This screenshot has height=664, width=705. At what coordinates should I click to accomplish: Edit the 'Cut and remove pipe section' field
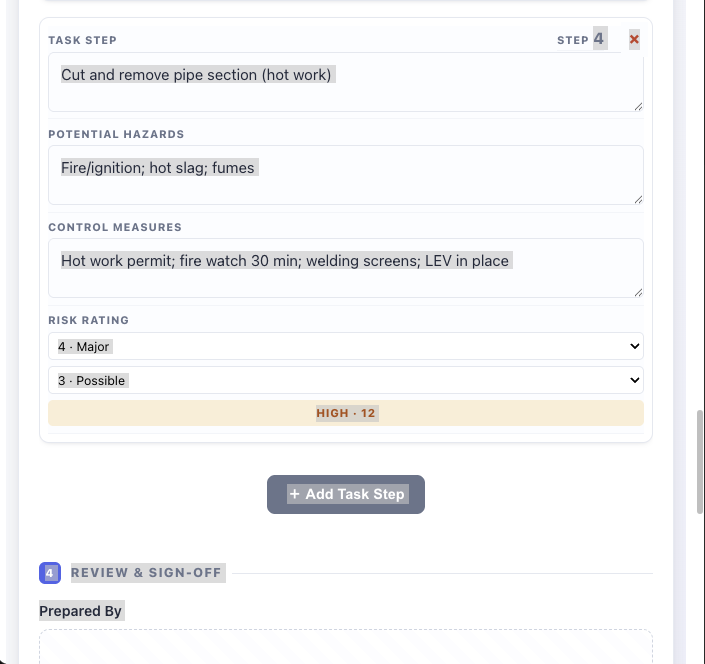[346, 82]
